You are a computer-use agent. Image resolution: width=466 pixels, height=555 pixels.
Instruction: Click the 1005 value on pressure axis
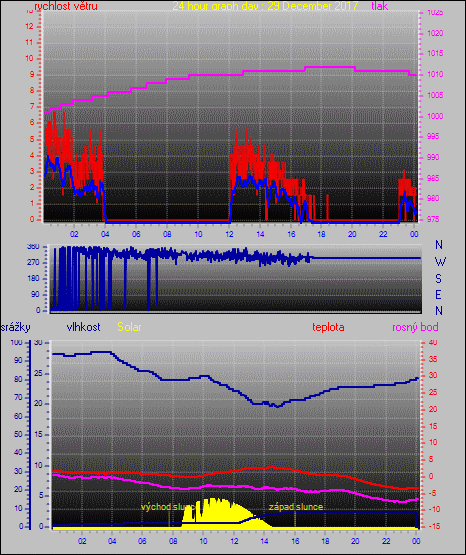(435, 95)
